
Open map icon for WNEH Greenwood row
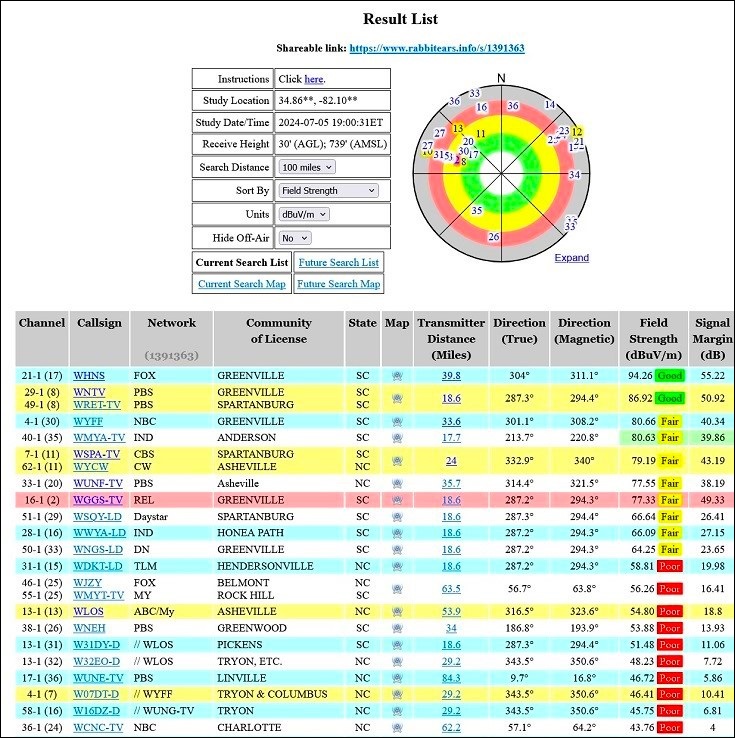click(397, 628)
